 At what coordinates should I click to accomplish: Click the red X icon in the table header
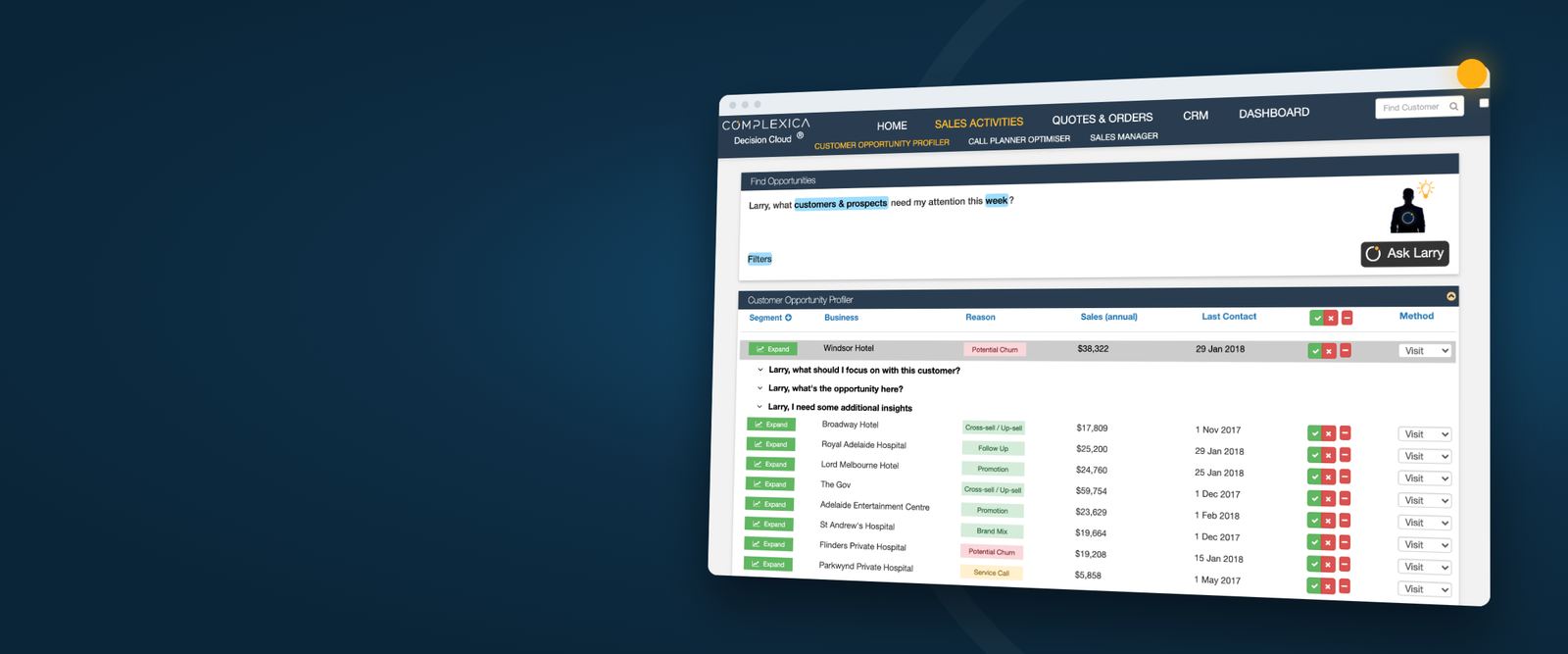(1331, 318)
